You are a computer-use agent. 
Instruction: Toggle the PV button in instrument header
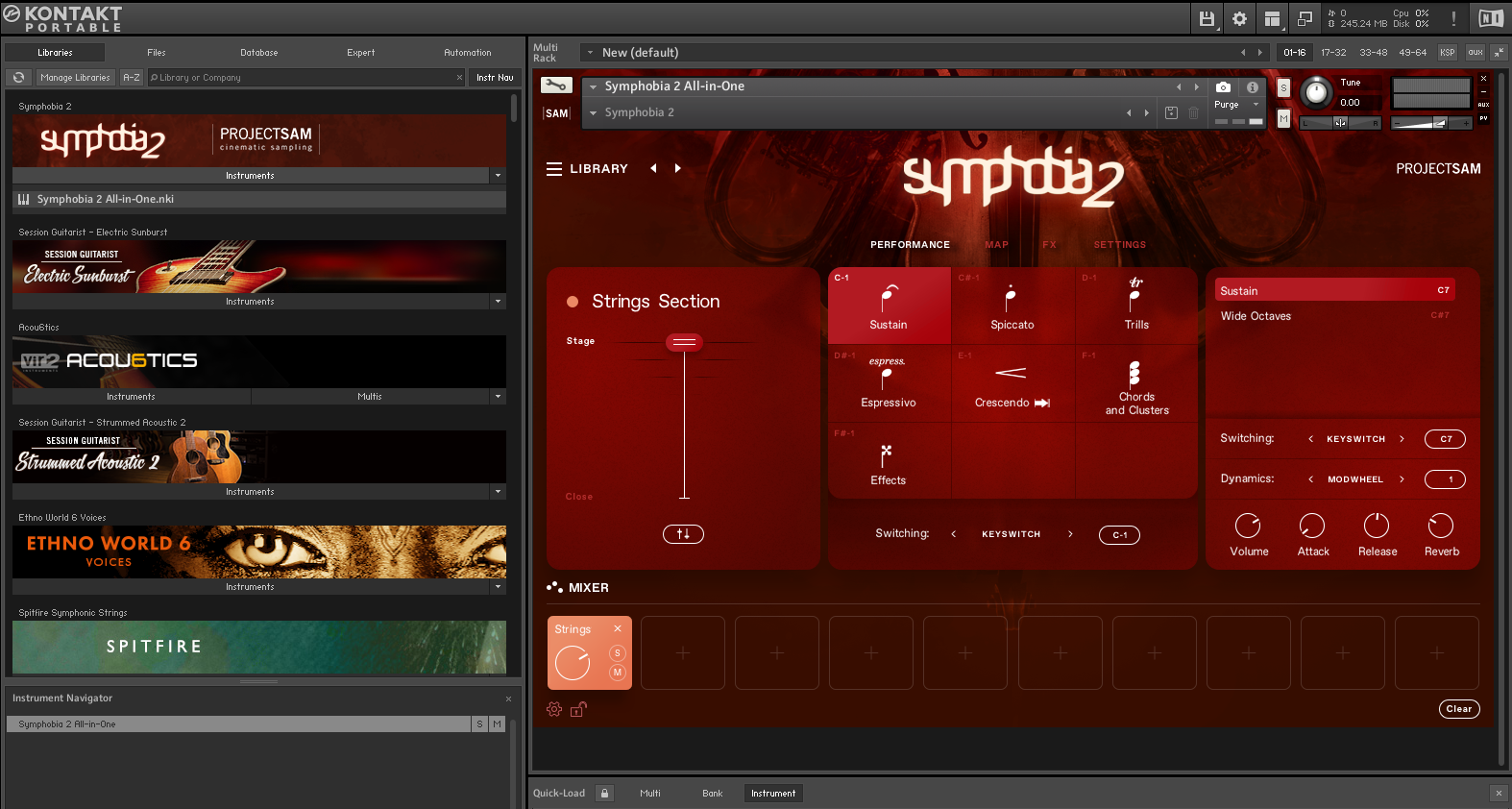pos(1483,118)
